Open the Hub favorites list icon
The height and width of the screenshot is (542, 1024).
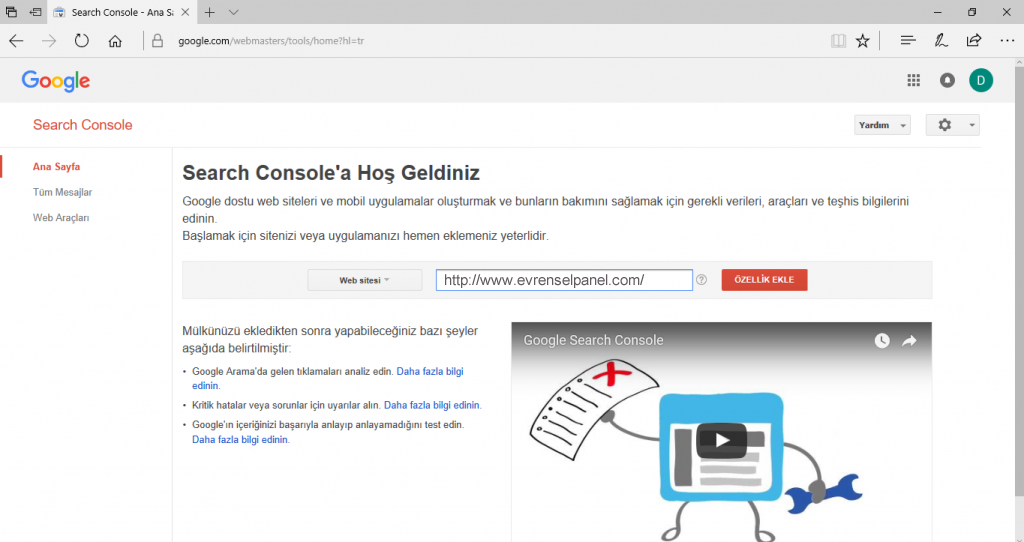point(908,40)
